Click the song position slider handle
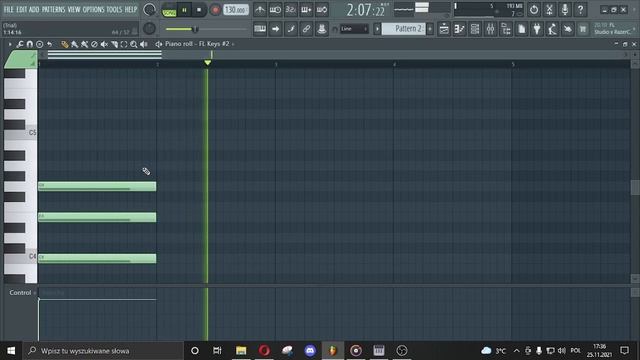The image size is (640, 360). pos(195,29)
